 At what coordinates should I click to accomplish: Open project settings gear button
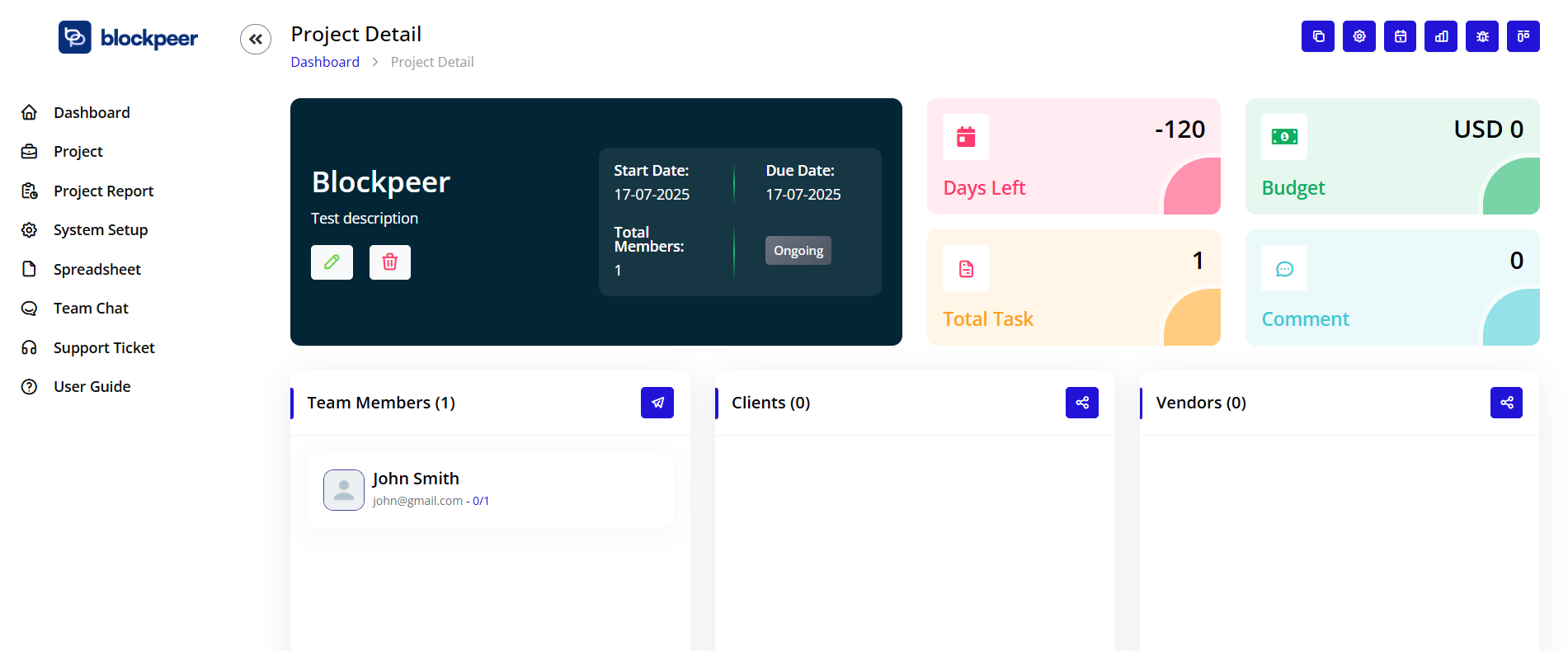(x=1358, y=36)
